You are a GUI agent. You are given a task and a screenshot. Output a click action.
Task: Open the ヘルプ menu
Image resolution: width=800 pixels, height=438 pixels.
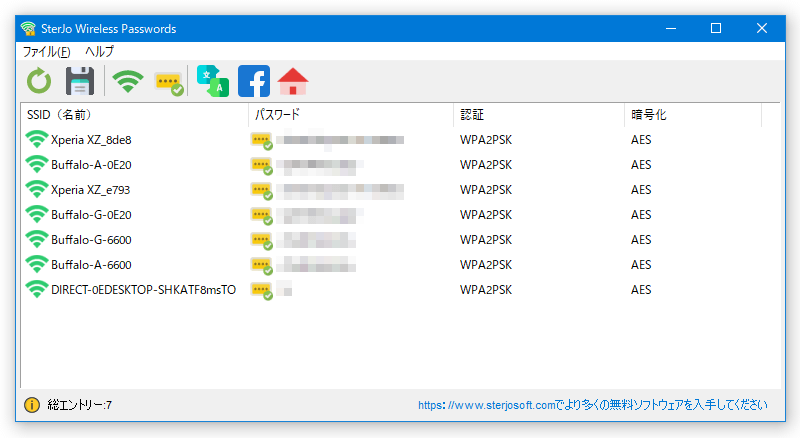(99, 52)
